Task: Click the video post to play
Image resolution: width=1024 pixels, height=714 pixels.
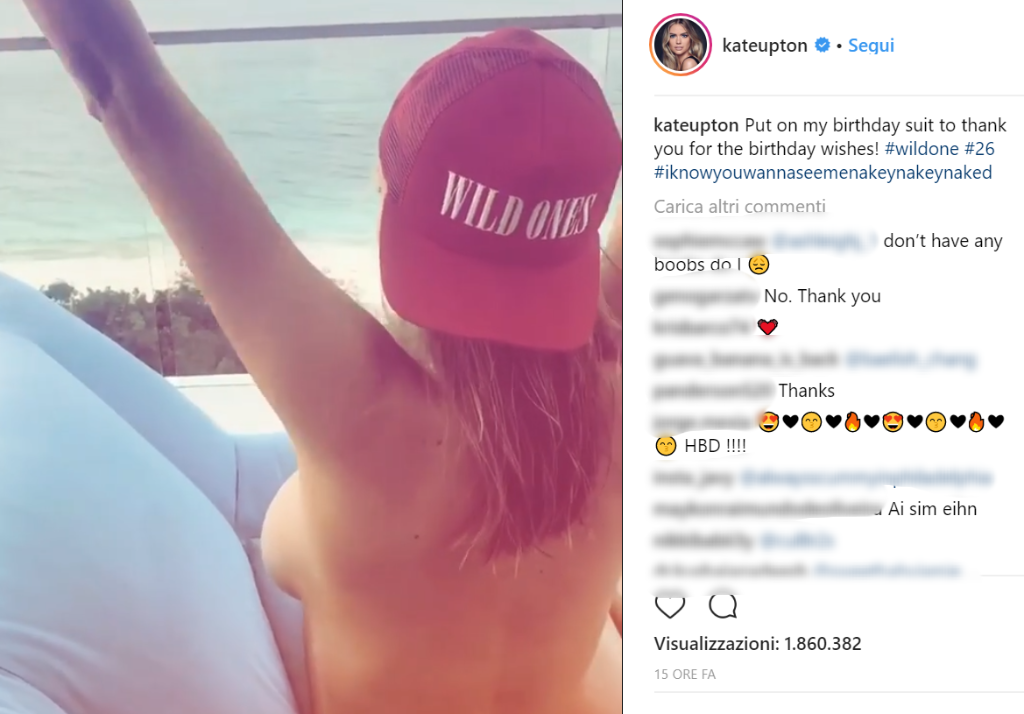Action: pos(311,357)
